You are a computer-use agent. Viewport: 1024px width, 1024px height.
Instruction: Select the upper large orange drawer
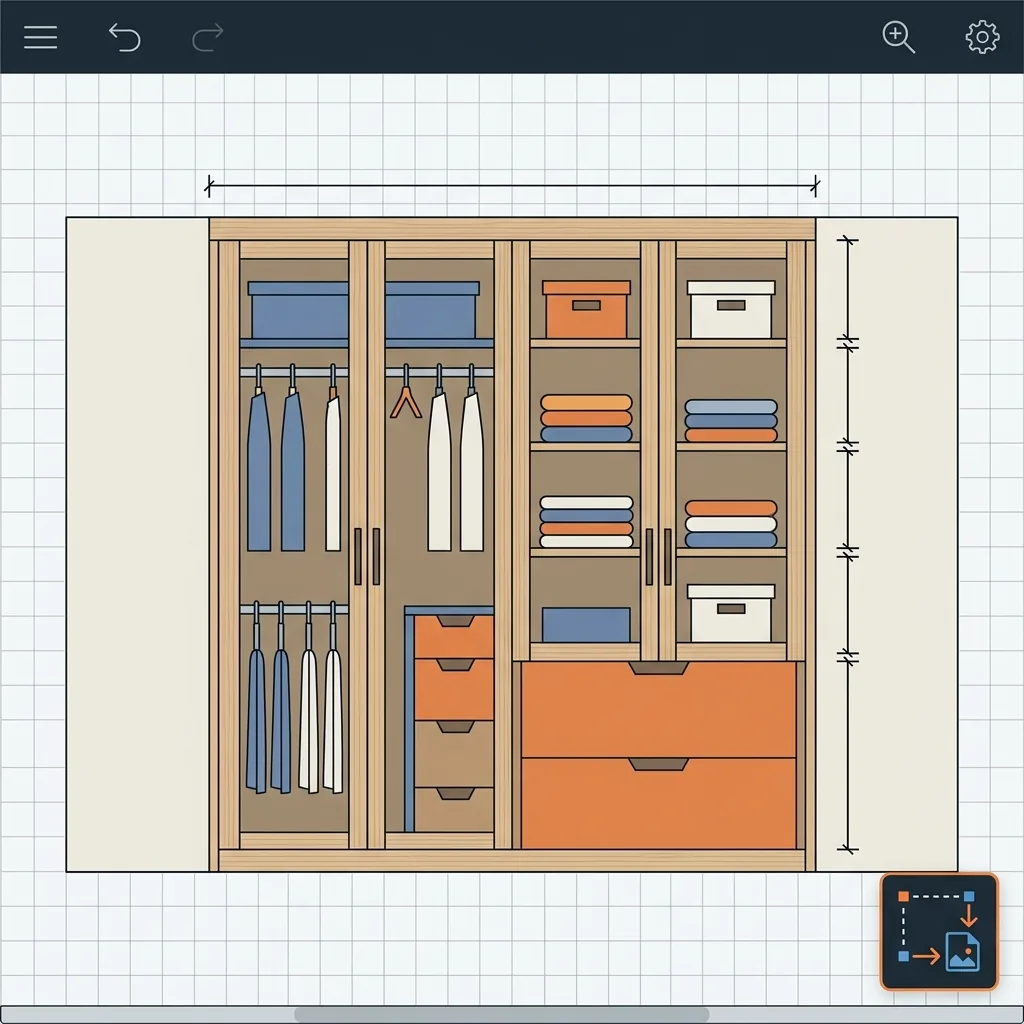tap(658, 709)
